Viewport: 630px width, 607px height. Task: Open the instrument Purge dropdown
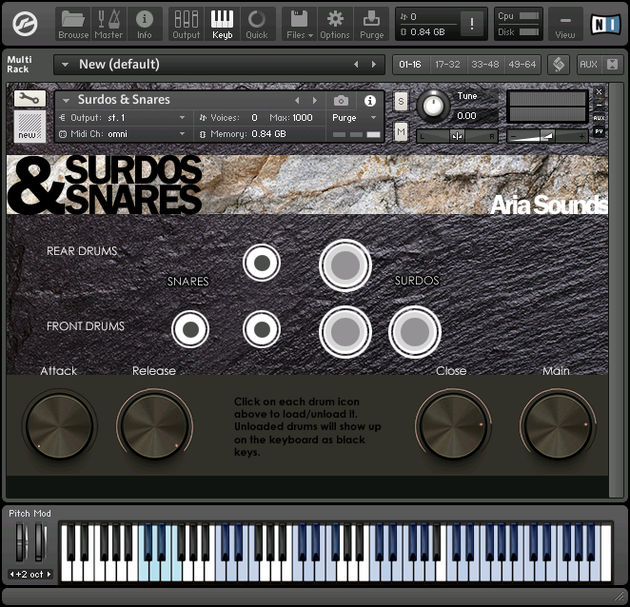click(354, 118)
